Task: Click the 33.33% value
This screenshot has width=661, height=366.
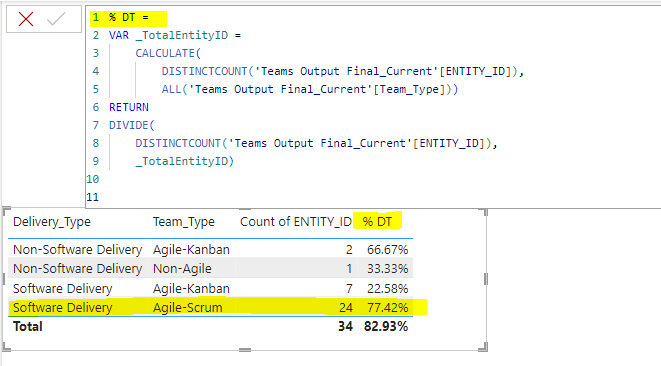Action: pyautogui.click(x=387, y=269)
